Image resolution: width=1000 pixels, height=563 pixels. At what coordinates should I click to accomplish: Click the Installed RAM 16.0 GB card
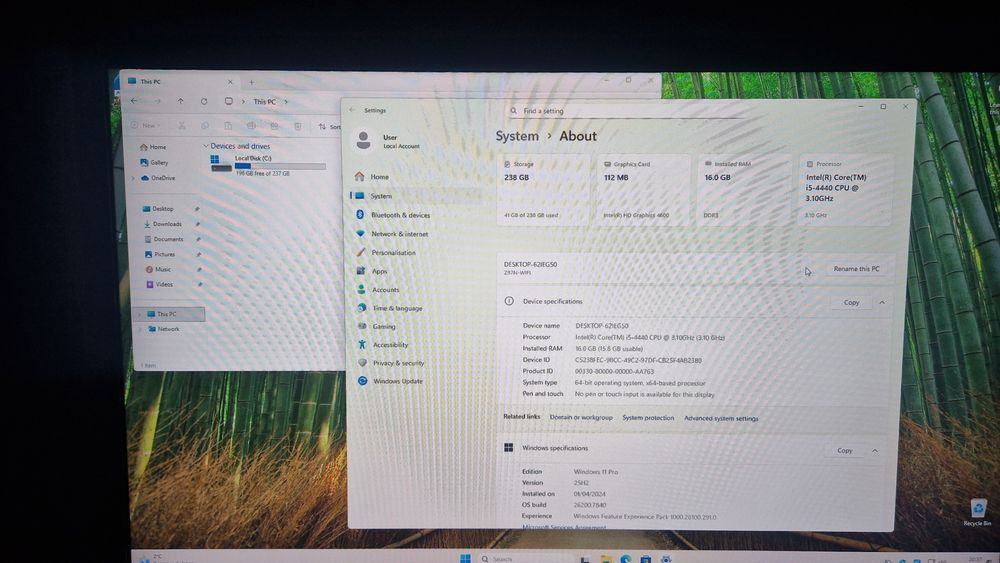pos(744,189)
